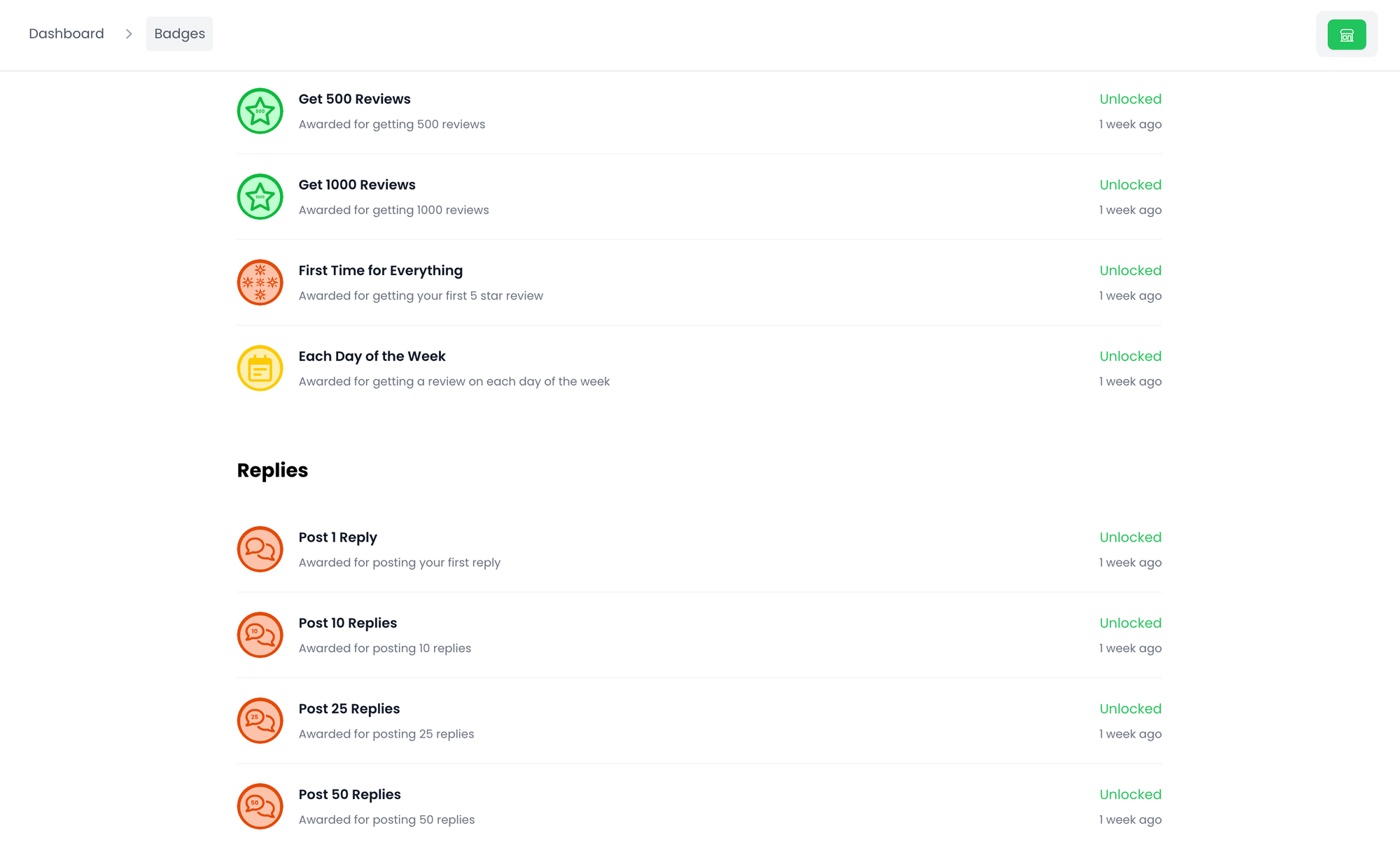Click the Post 10 Replies badge icon
This screenshot has width=1400, height=846.
[260, 635]
